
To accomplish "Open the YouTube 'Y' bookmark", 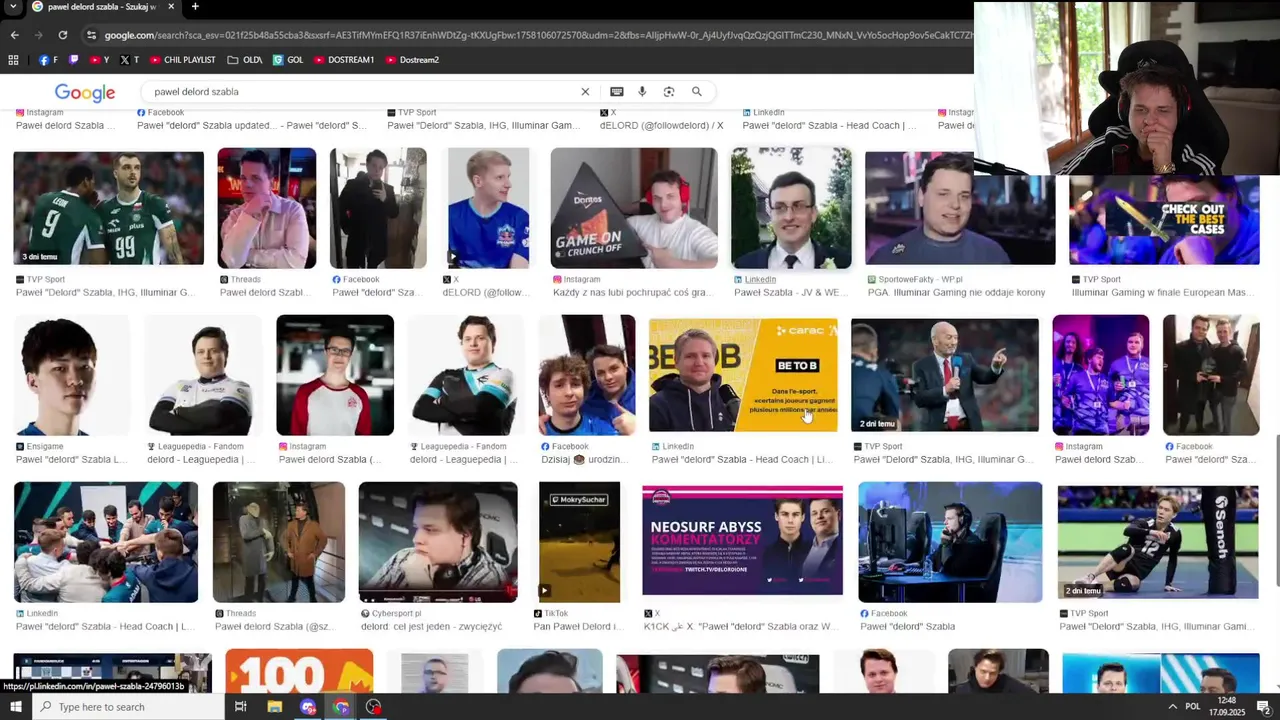I will [99, 60].
